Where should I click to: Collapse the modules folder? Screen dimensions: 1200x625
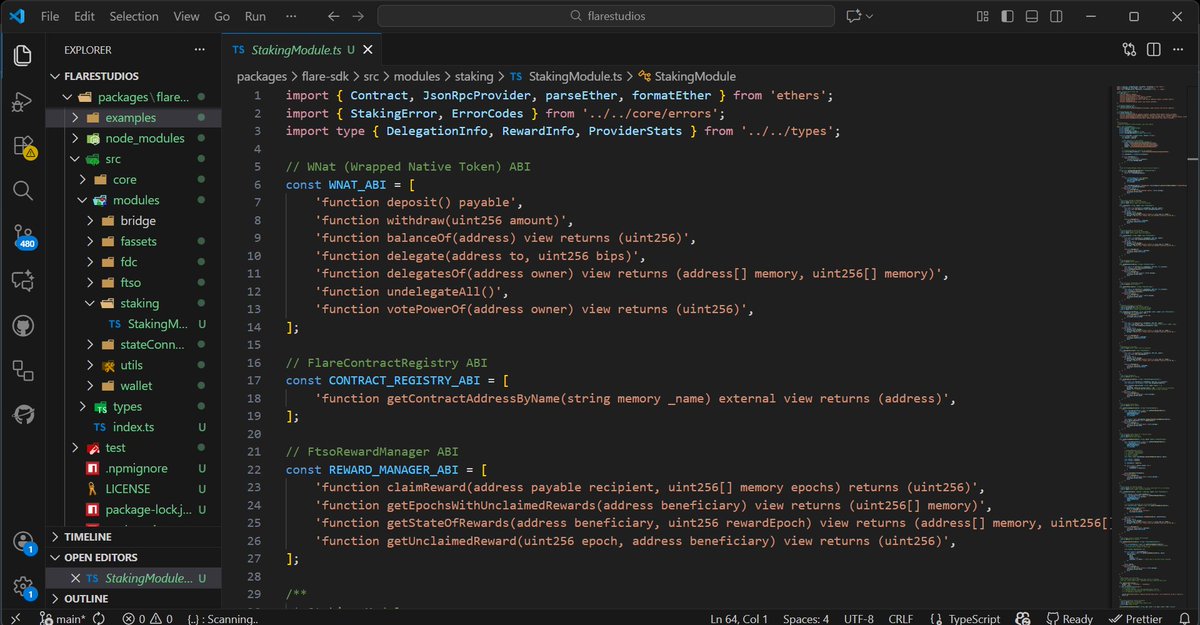[x=134, y=200]
